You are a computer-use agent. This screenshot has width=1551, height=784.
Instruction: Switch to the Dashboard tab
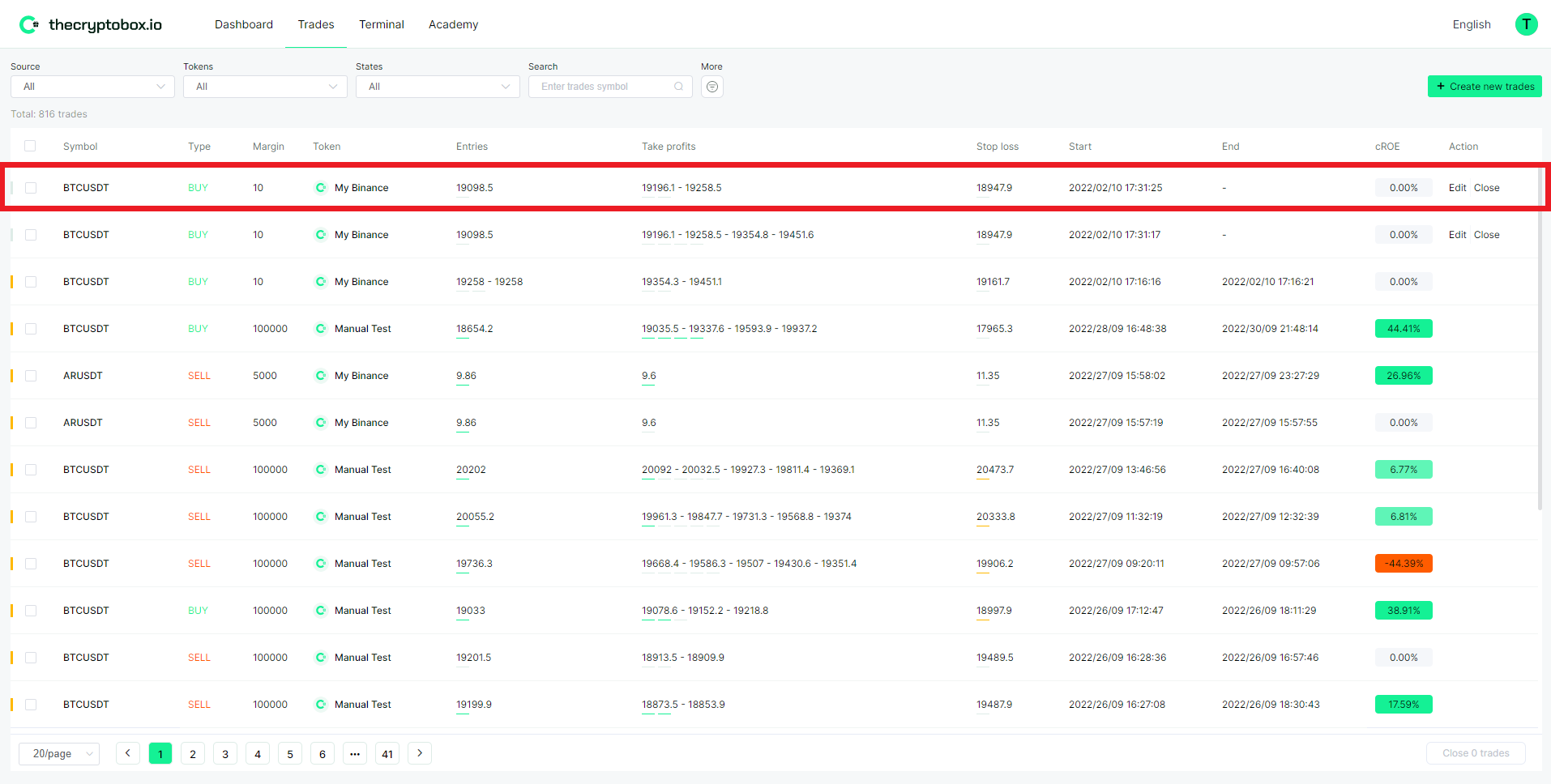tap(243, 24)
